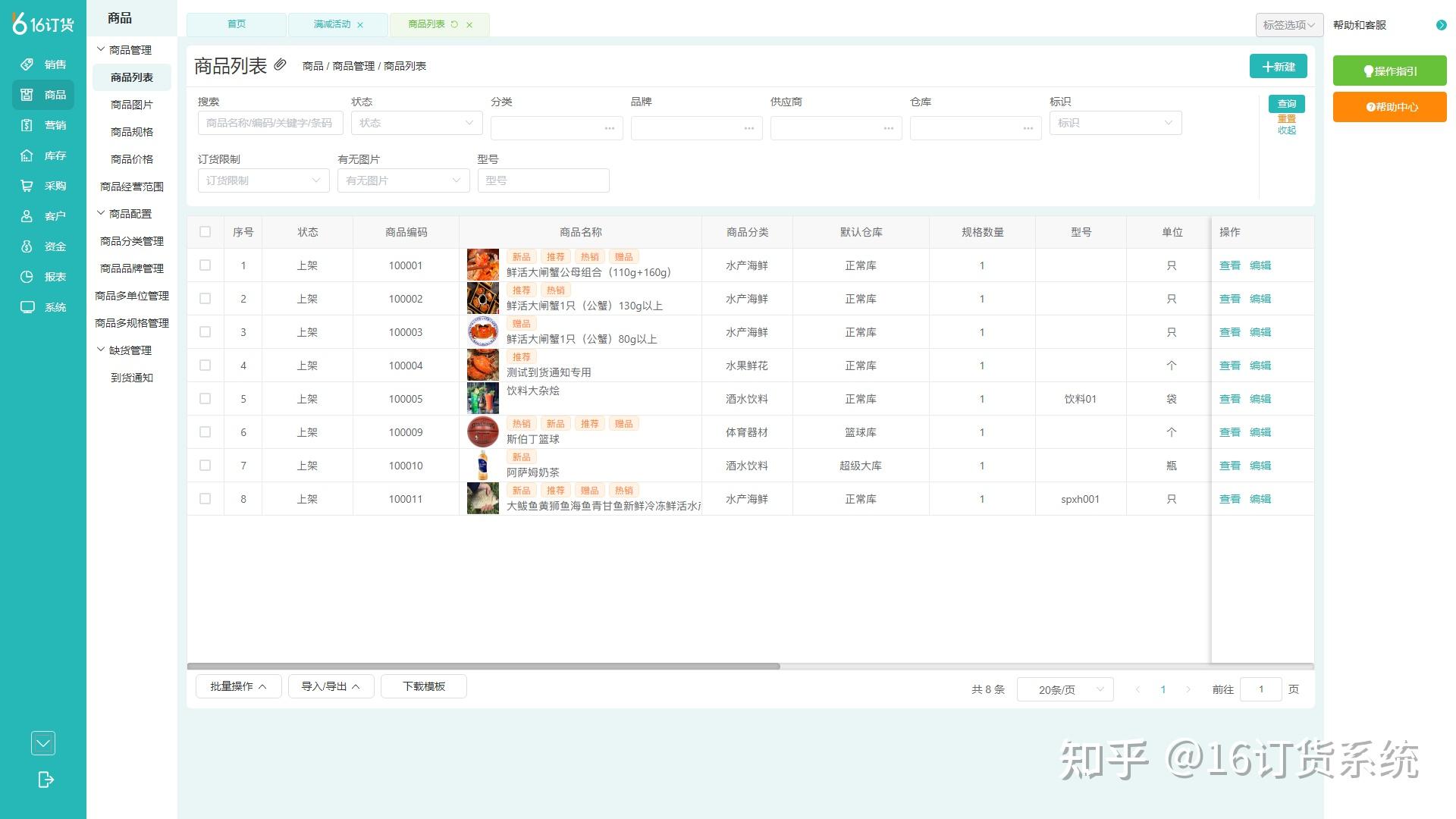1456x819 pixels.
Task: Open 商品分类管理 in the side menu
Action: [x=132, y=241]
